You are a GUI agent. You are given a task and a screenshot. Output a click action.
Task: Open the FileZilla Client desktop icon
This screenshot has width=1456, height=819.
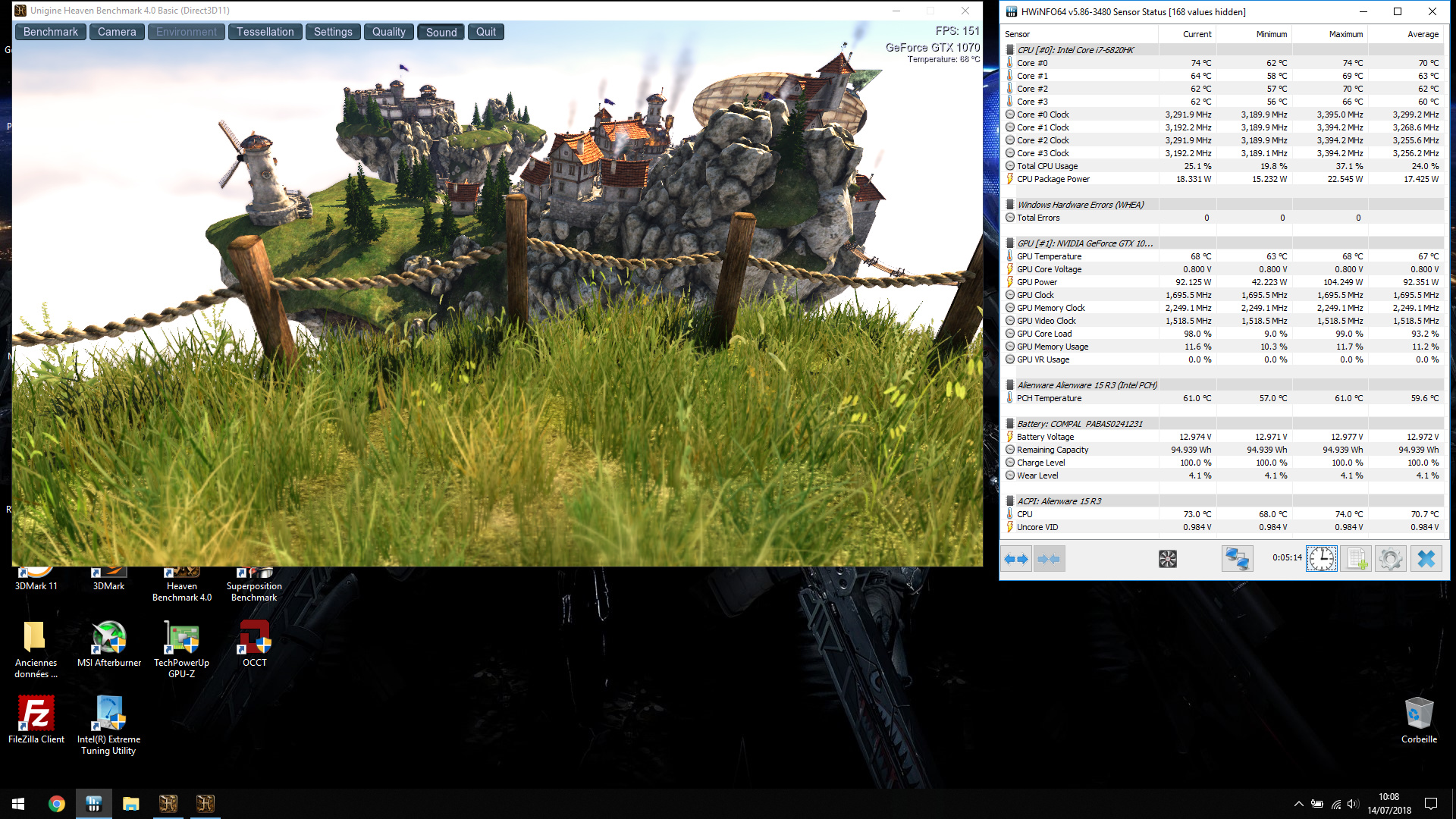click(36, 720)
